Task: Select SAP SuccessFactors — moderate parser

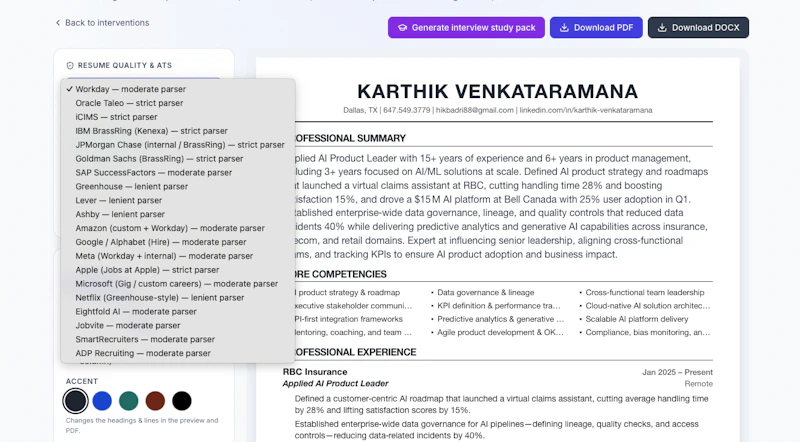Action: pos(178,173)
